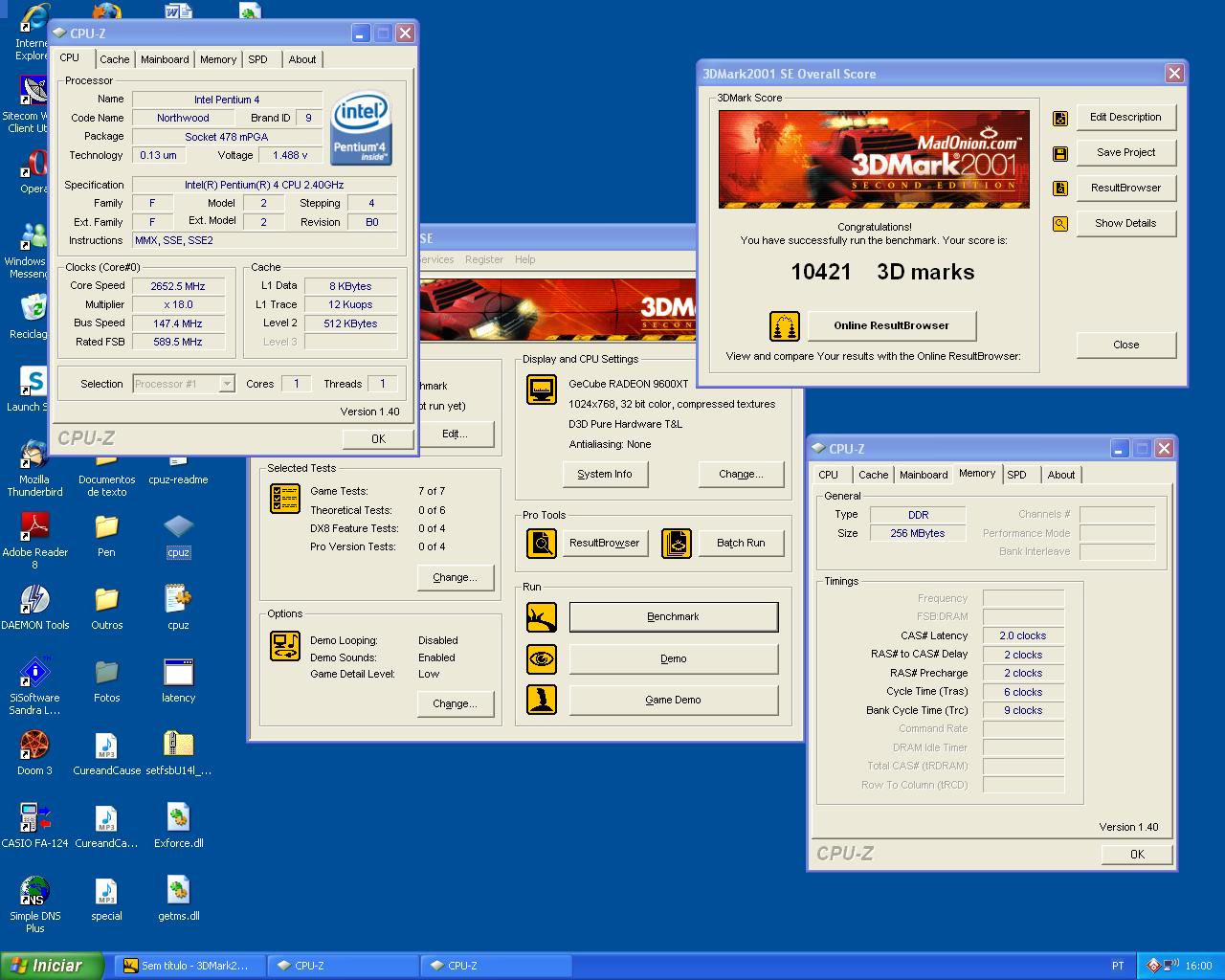Switch to 3DMark2001 taskbar button
1225x980 pixels.
coord(189,966)
